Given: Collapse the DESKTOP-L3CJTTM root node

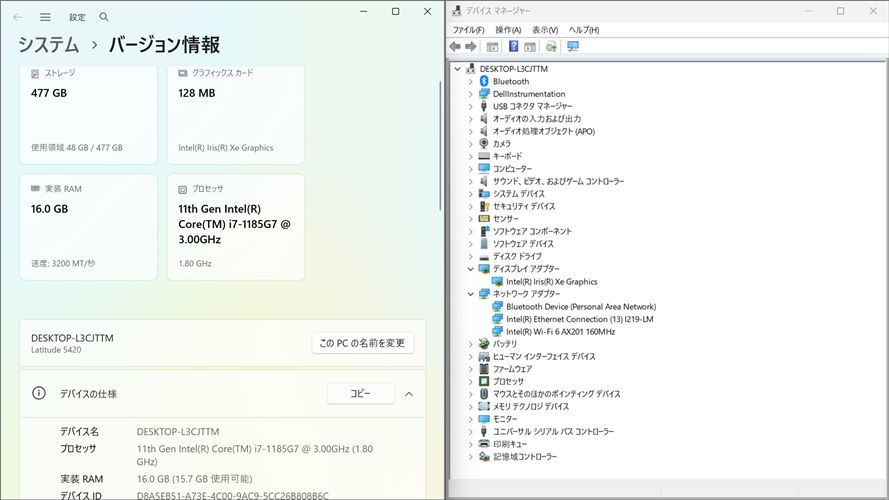Looking at the screenshot, I should tap(458, 69).
